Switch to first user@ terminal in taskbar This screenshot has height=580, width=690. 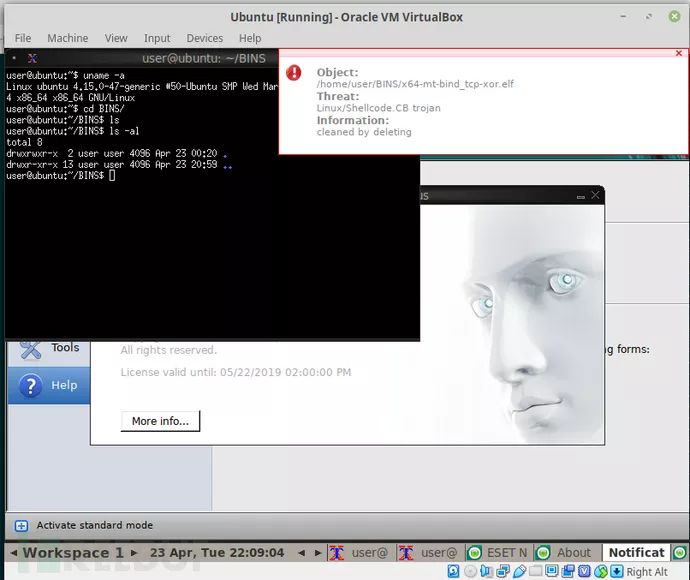coord(360,553)
